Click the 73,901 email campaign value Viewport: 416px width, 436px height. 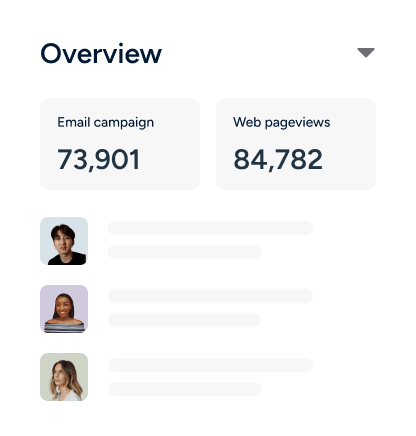click(x=99, y=159)
